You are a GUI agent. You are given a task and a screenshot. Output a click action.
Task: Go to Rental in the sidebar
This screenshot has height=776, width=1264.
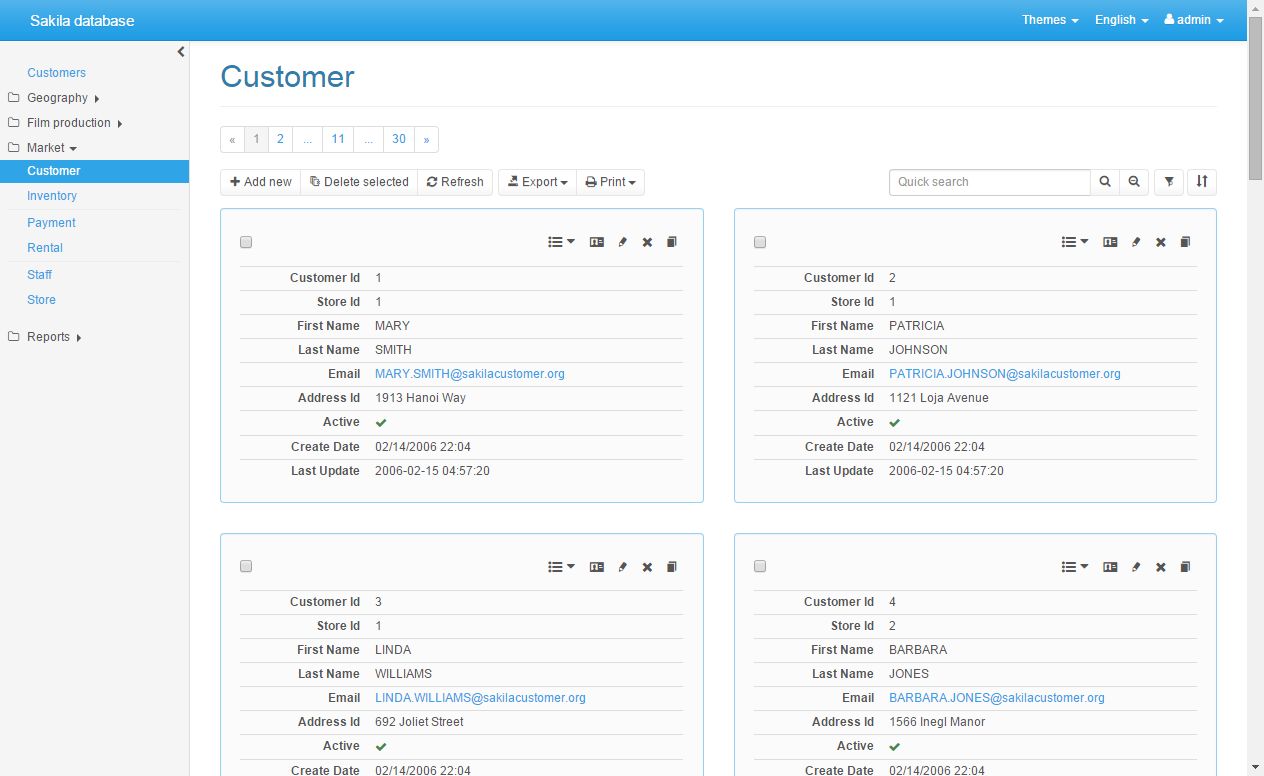coord(45,248)
